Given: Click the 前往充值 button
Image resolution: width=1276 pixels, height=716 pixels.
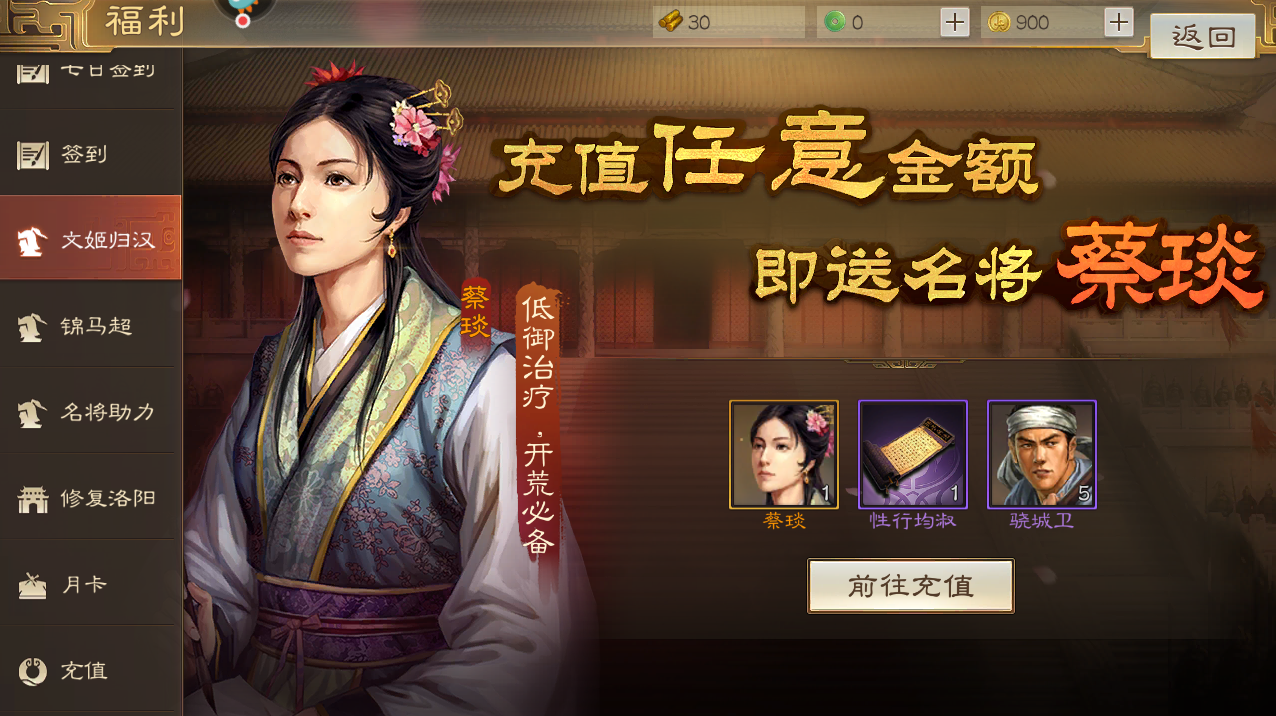Looking at the screenshot, I should click(x=911, y=586).
